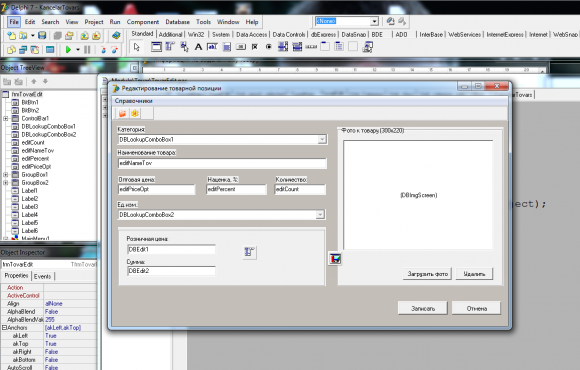Expand the ControlBar1 tree node
This screenshot has height=370, width=580.
pos(6,118)
